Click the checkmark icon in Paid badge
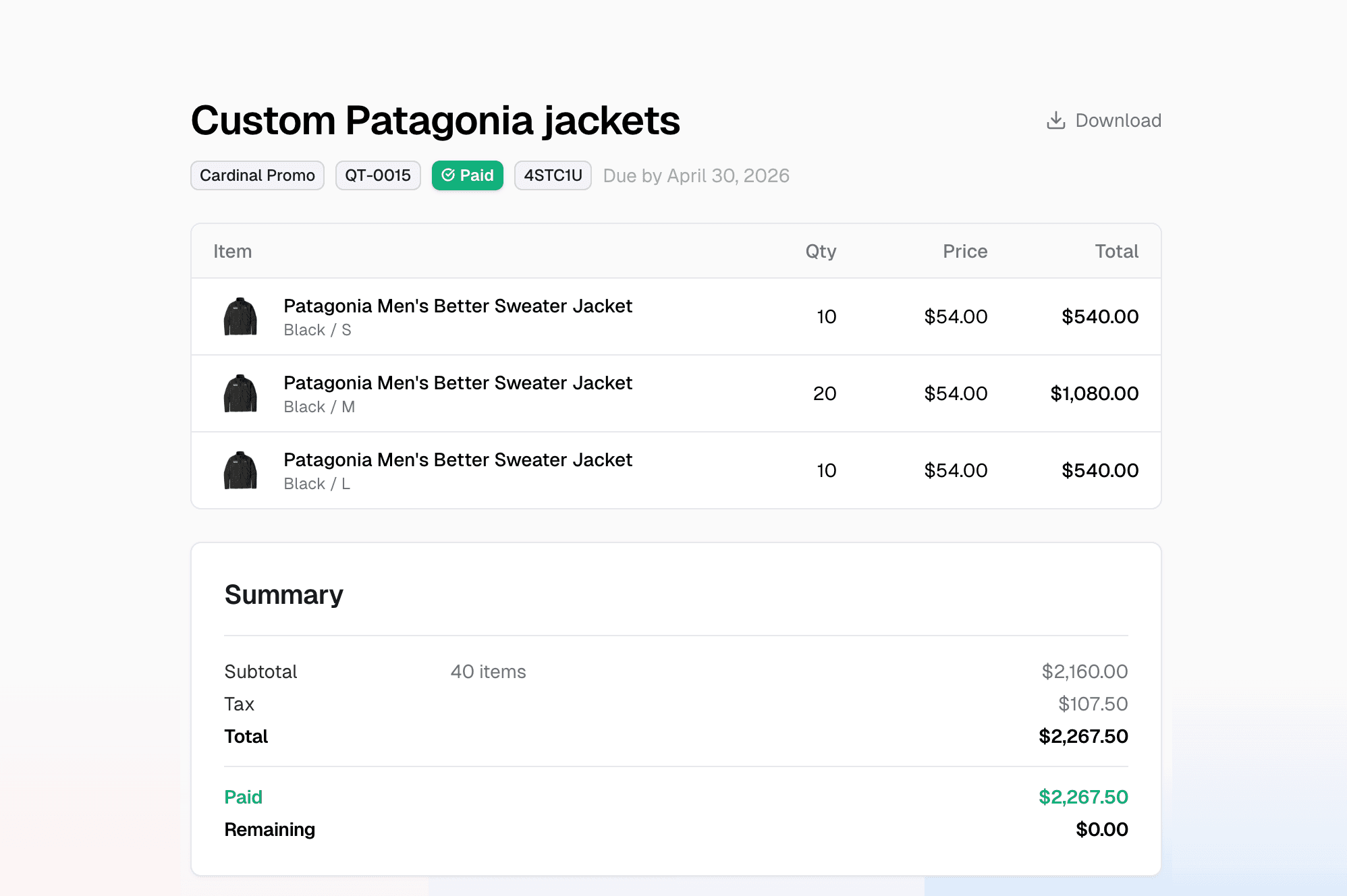Viewport: 1347px width, 896px height. click(x=448, y=175)
